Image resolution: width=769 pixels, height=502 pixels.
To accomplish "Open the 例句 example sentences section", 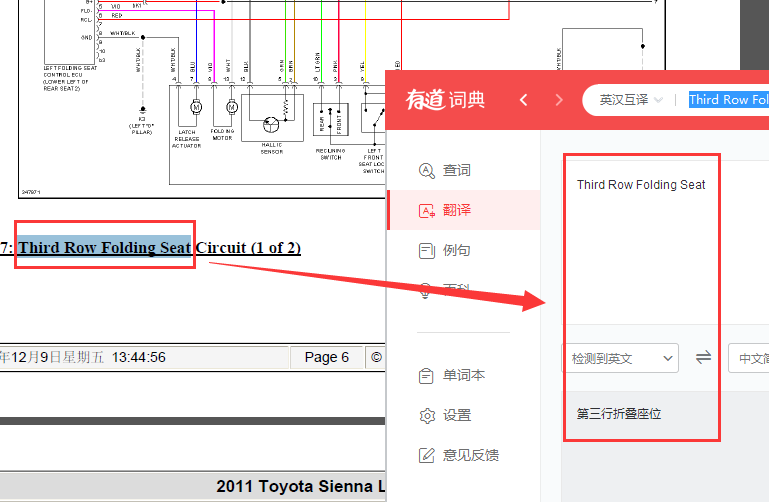I will (x=464, y=251).
